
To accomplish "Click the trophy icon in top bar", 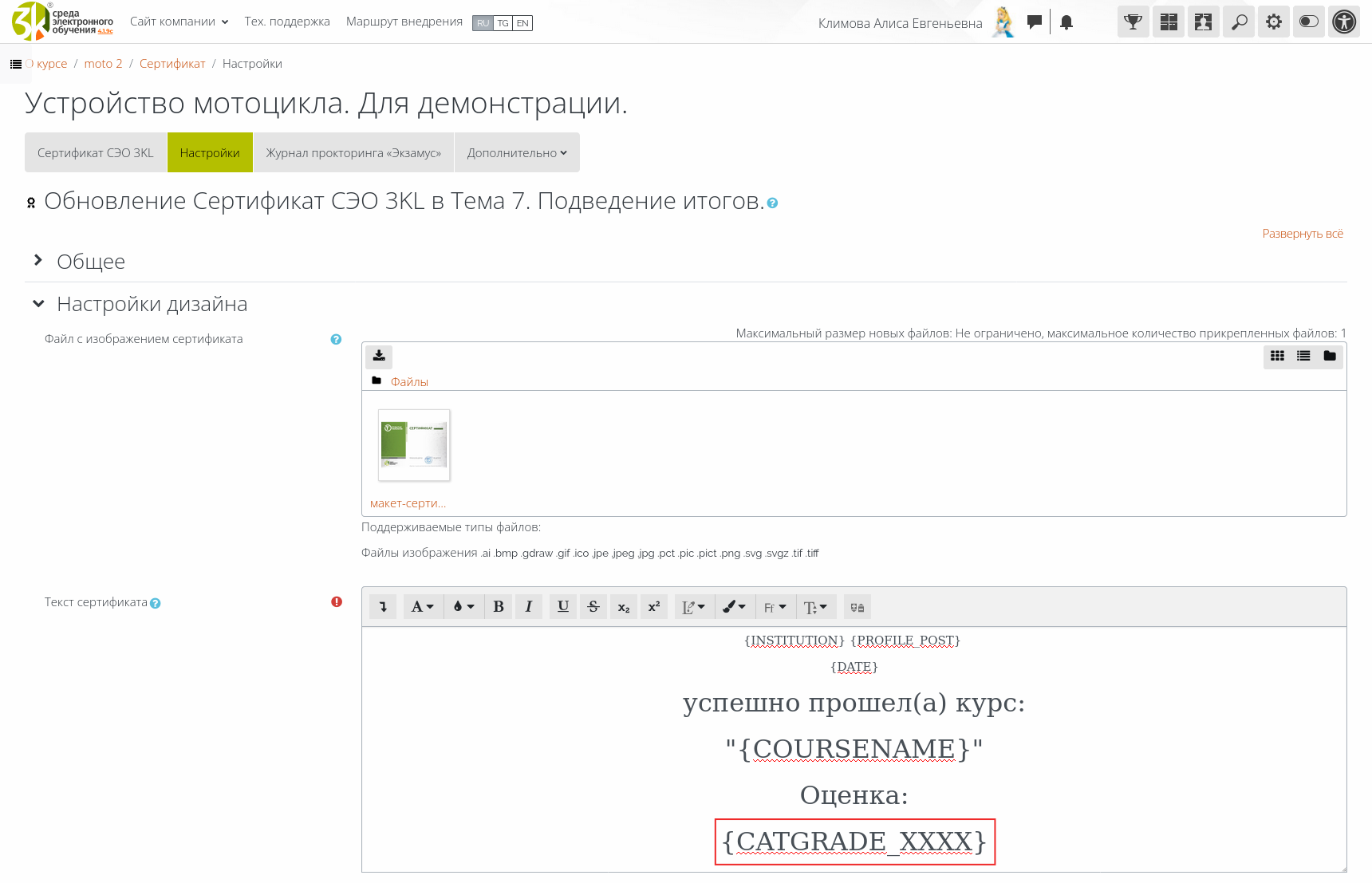I will 1133,22.
